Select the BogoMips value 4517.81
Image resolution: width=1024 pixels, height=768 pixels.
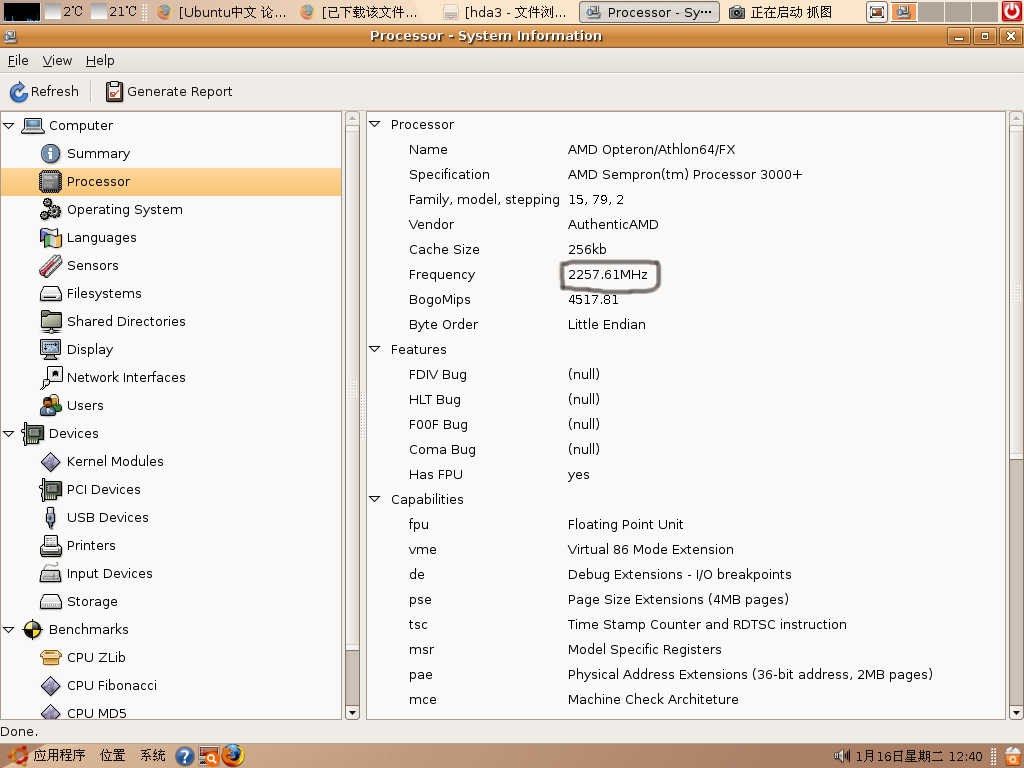tap(593, 300)
